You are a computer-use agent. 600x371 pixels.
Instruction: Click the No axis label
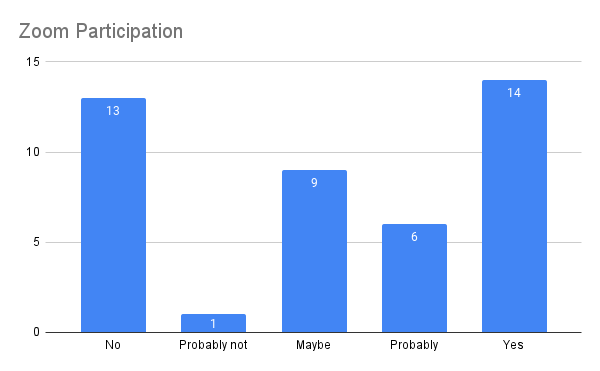113,345
